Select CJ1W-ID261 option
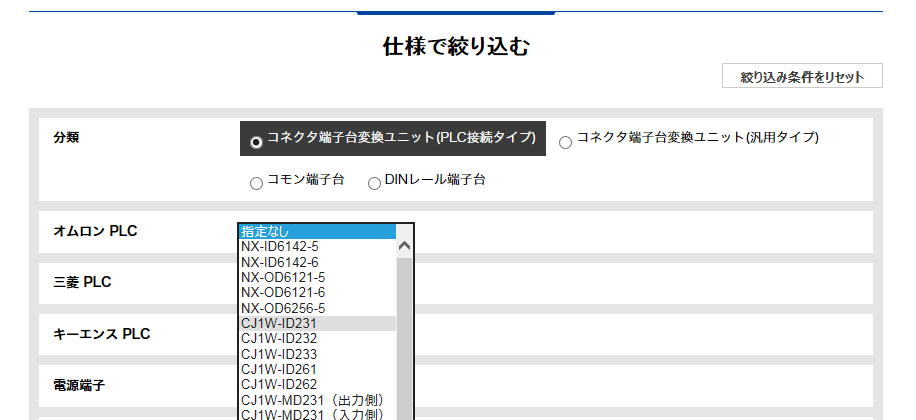The width and height of the screenshot is (916, 420). (x=317, y=369)
